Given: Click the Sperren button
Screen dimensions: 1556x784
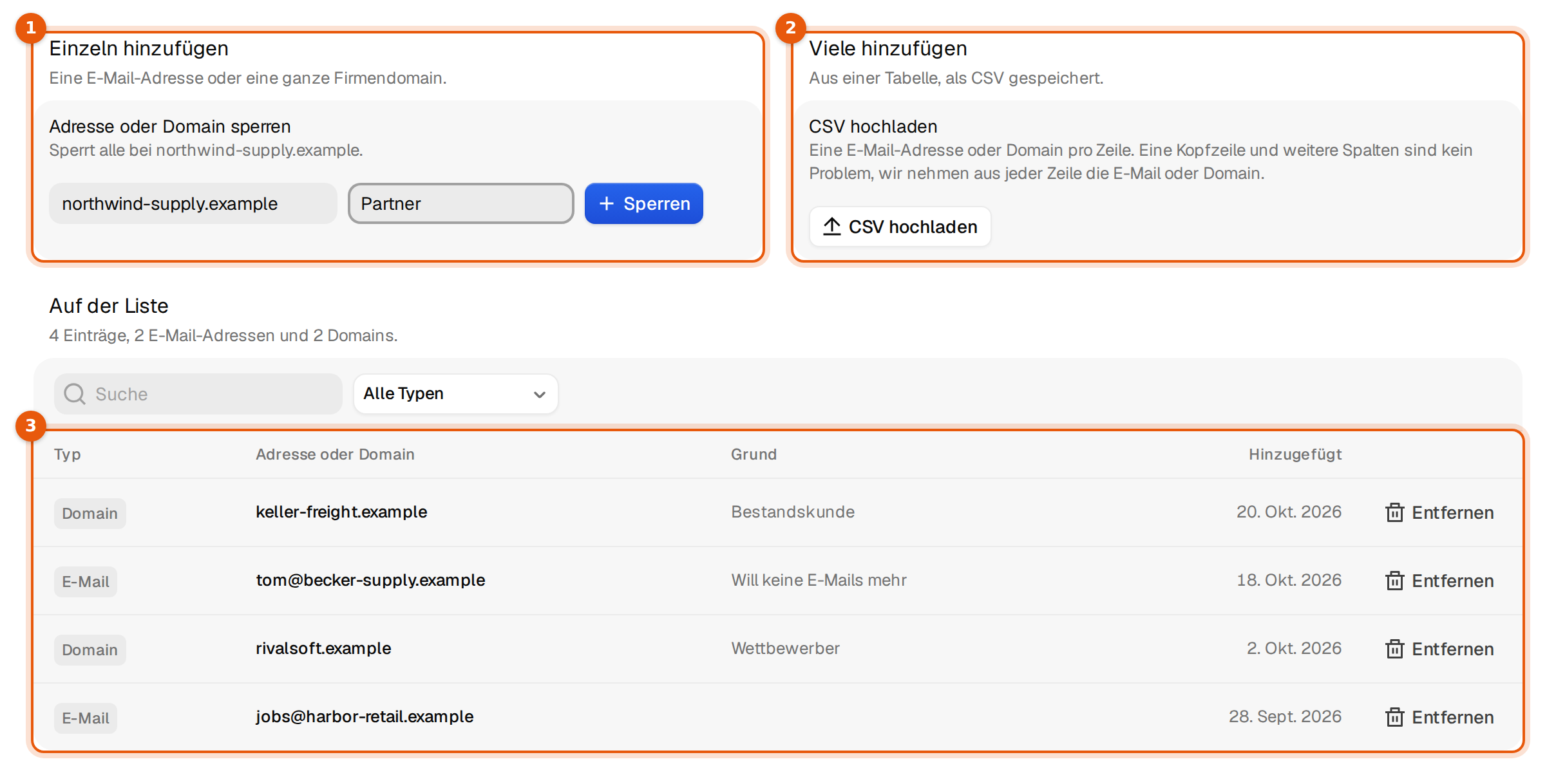Looking at the screenshot, I should 643,203.
